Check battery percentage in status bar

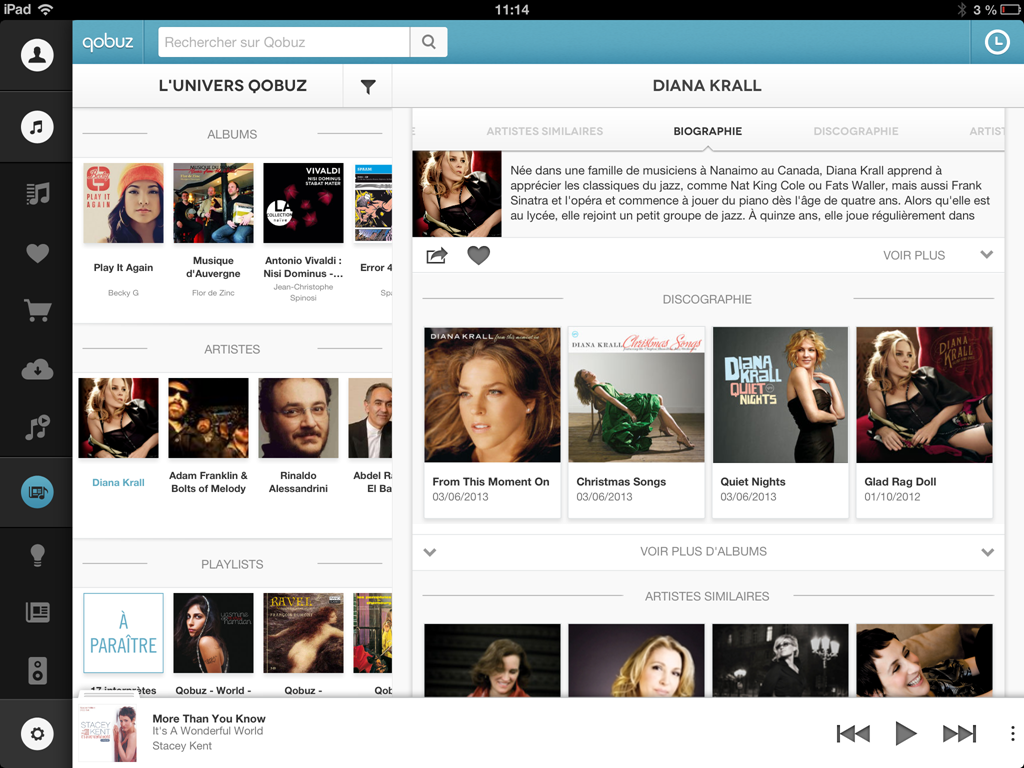click(985, 10)
